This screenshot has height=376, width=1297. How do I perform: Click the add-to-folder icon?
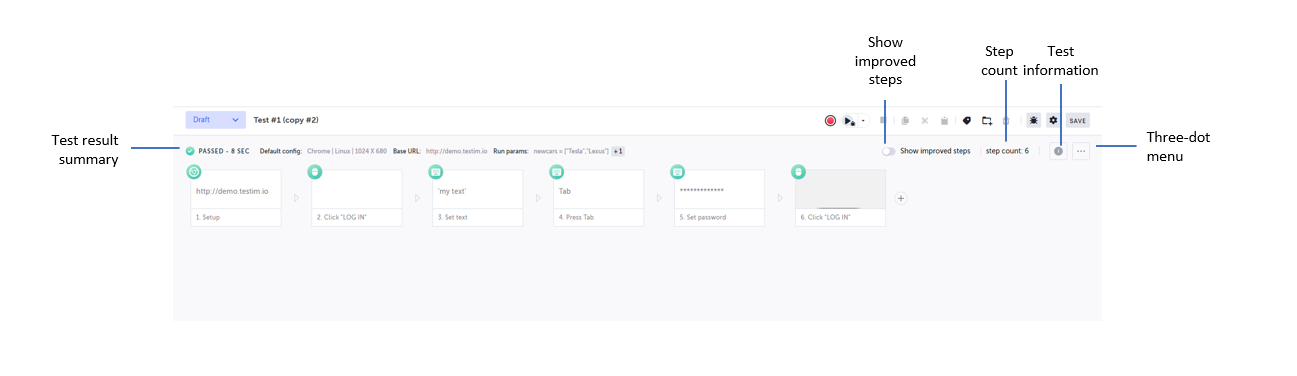click(x=987, y=120)
